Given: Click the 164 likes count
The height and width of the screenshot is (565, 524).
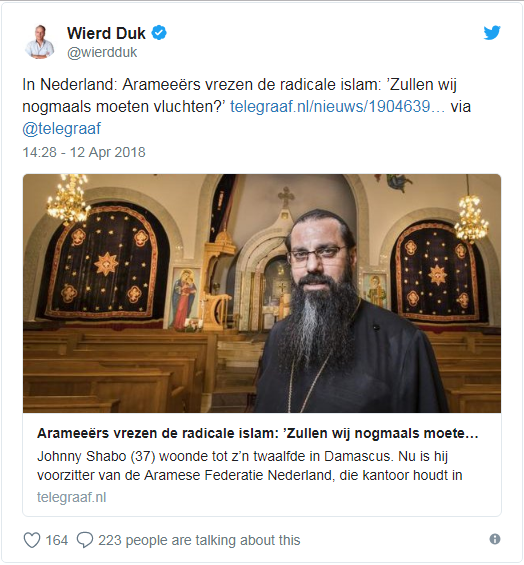Looking at the screenshot, I should click(57, 540).
